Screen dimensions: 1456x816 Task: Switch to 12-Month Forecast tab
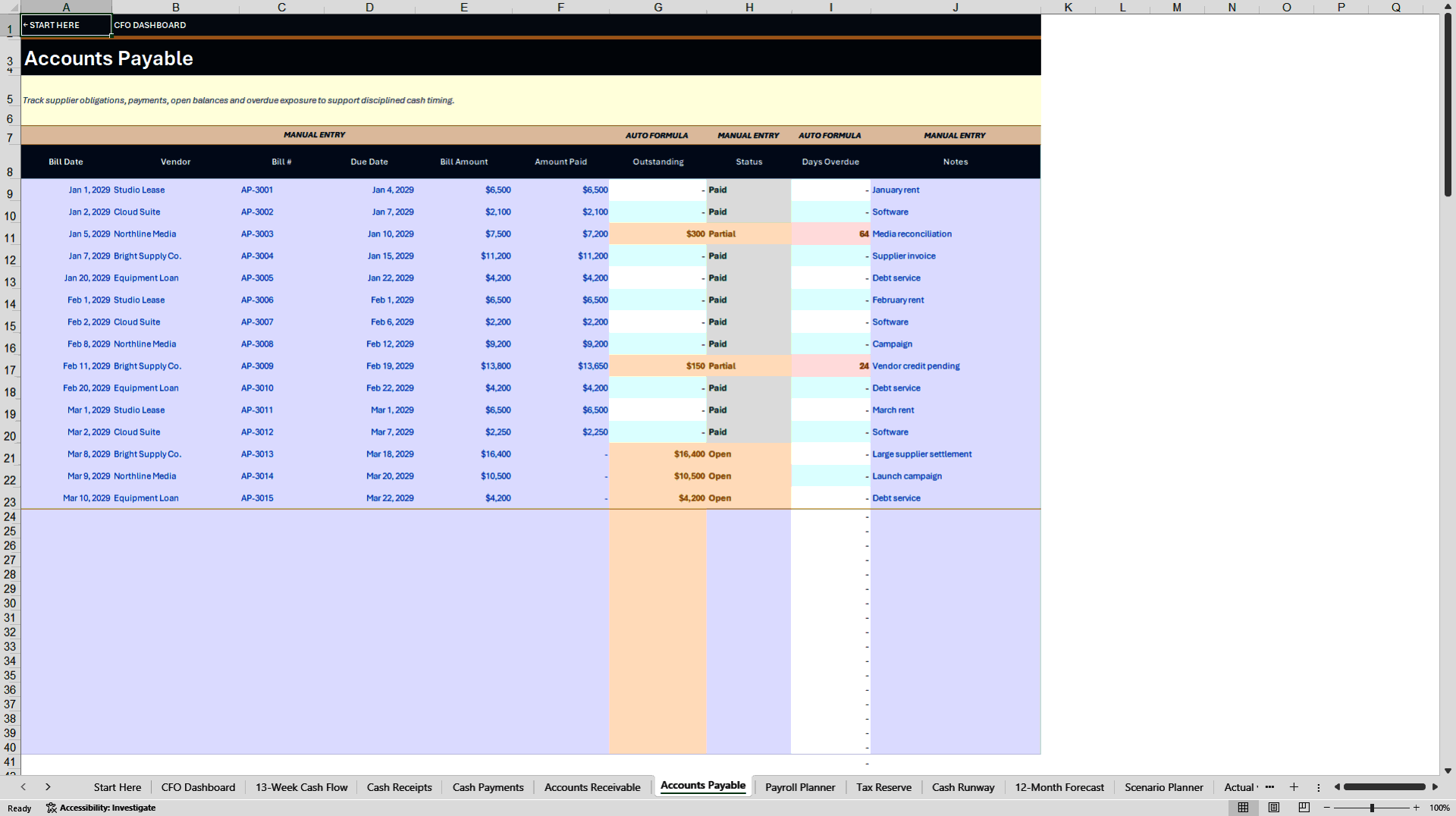[x=1059, y=787]
